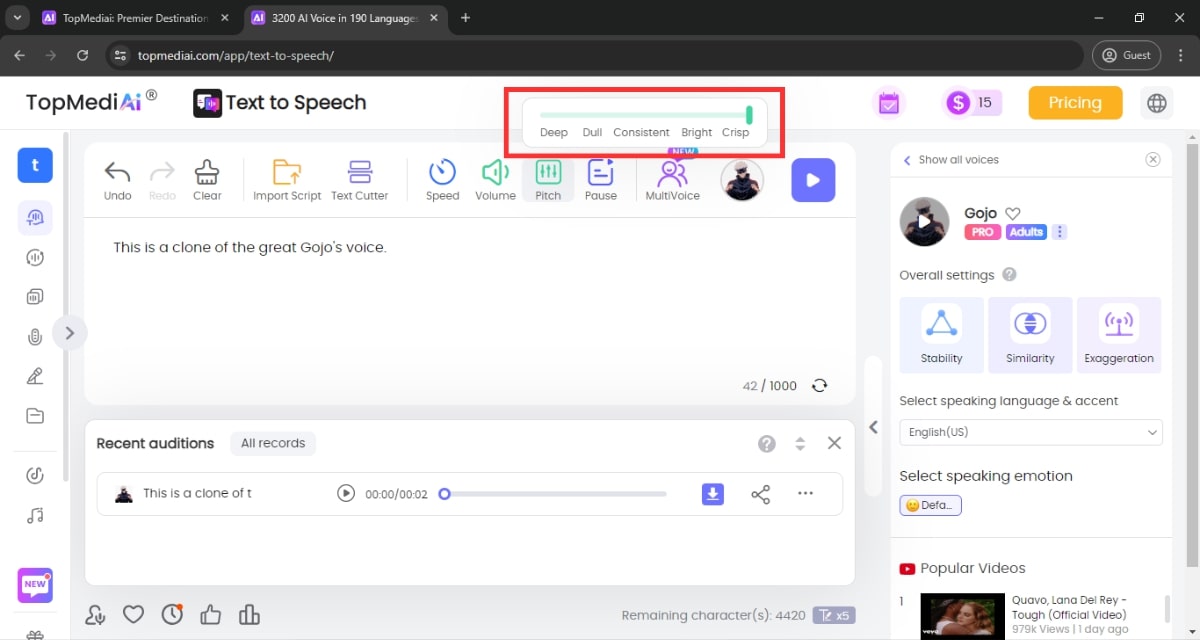Open the MultiVoice feature

(672, 180)
